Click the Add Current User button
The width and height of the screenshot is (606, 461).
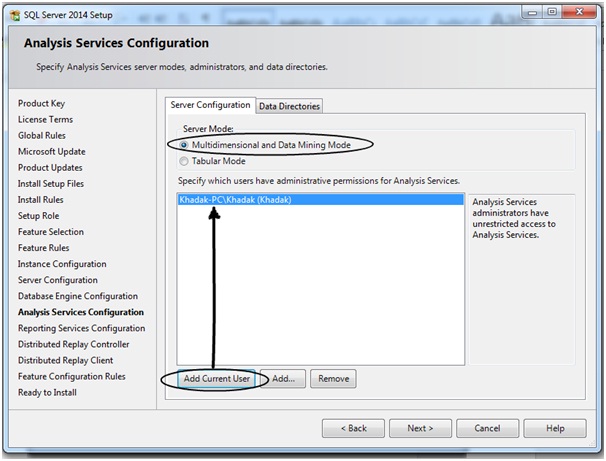pyautogui.click(x=216, y=379)
